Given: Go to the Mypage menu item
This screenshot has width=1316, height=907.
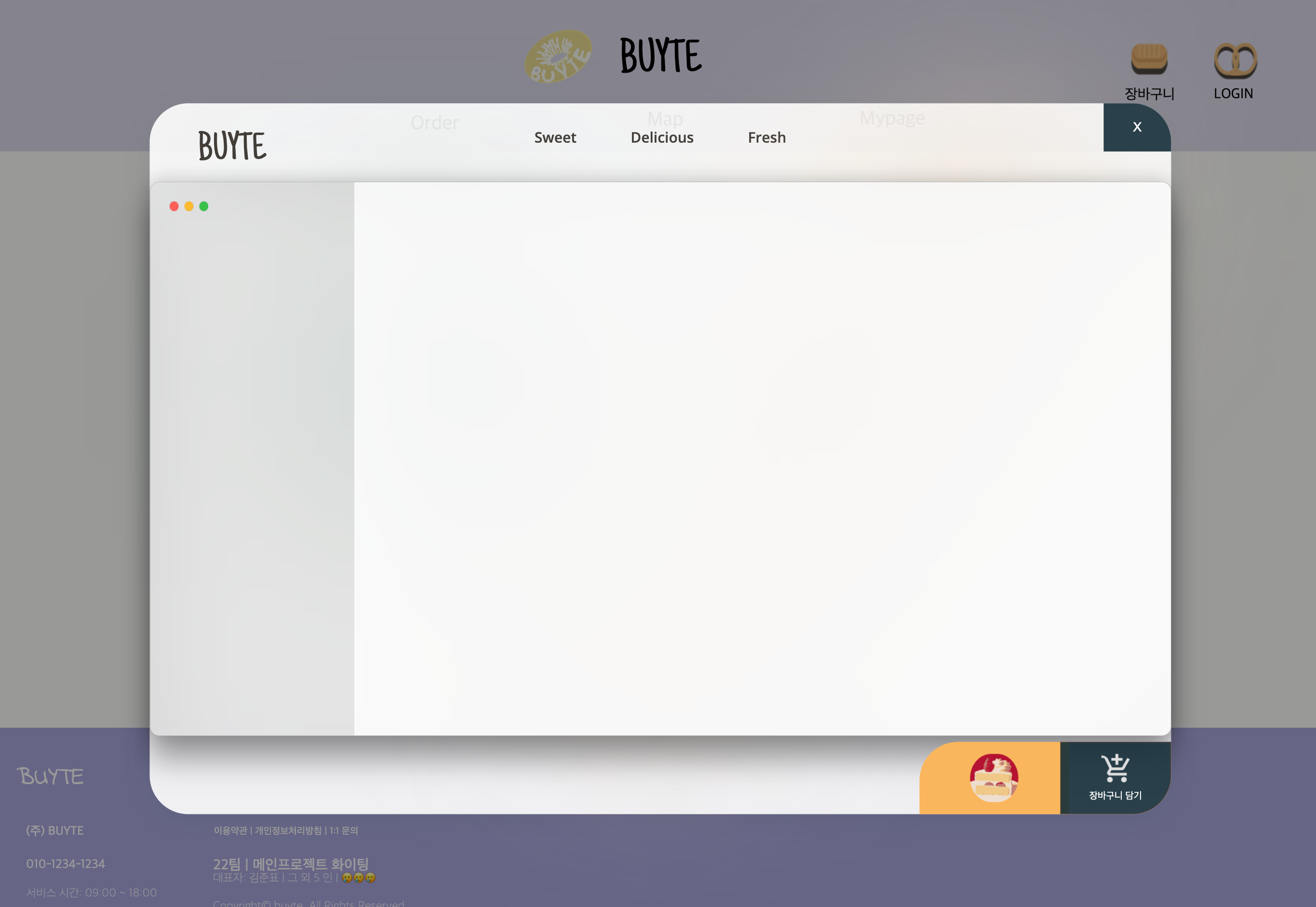Looking at the screenshot, I should pyautogui.click(x=892, y=118).
